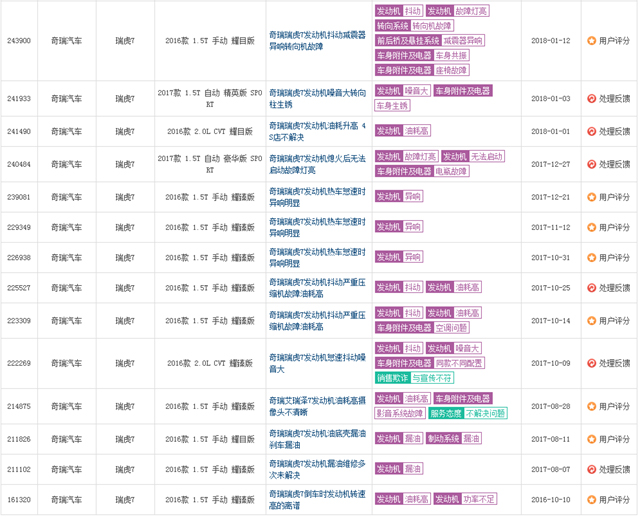This screenshot has height=517, width=640.
Task: Click the red feedback icon in row 241933
Action: 591,98
